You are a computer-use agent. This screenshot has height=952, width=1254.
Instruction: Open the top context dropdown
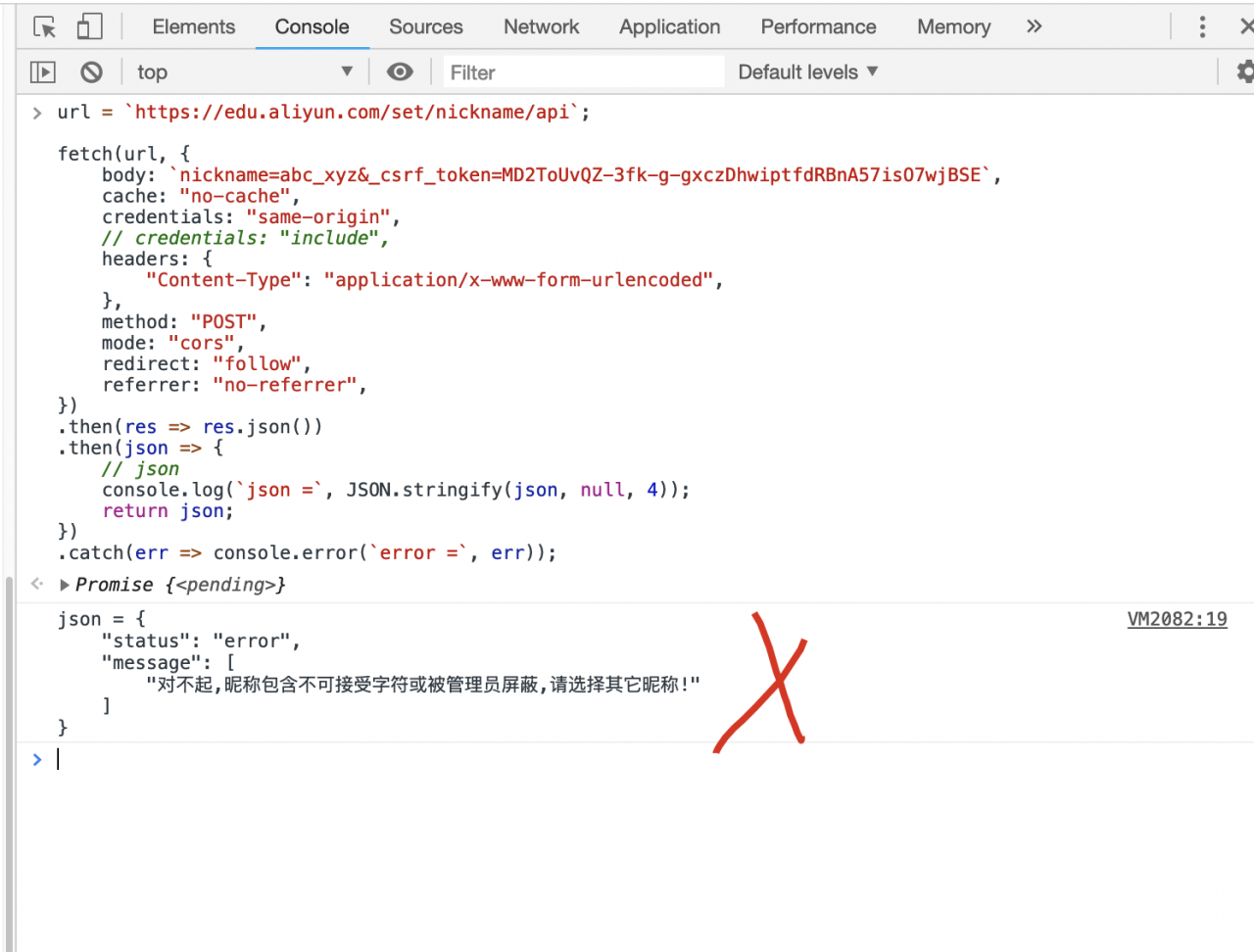click(x=245, y=71)
